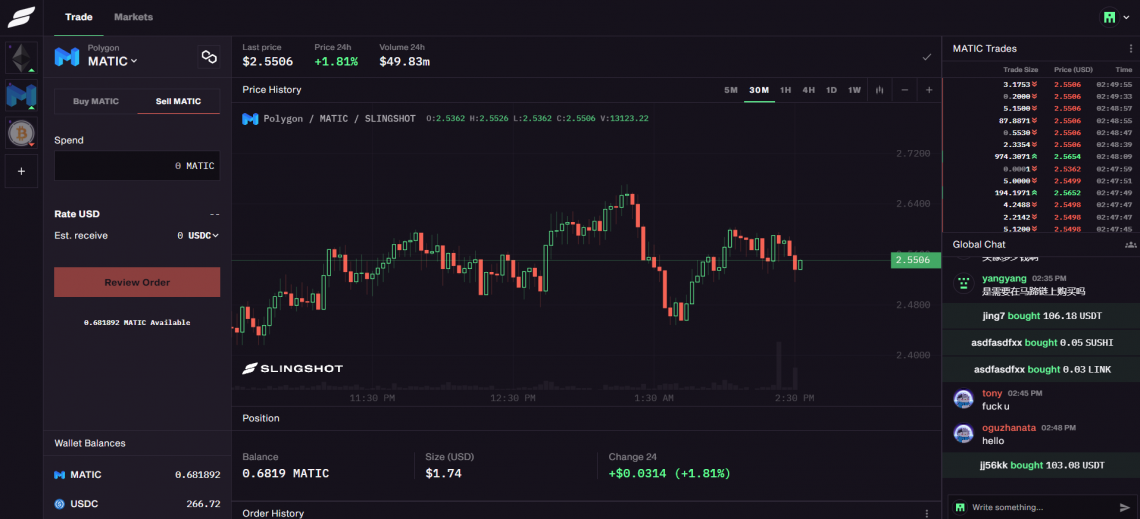Select the Polygon network icon in sidebar
Screen dimensions: 1140x519
(21, 96)
